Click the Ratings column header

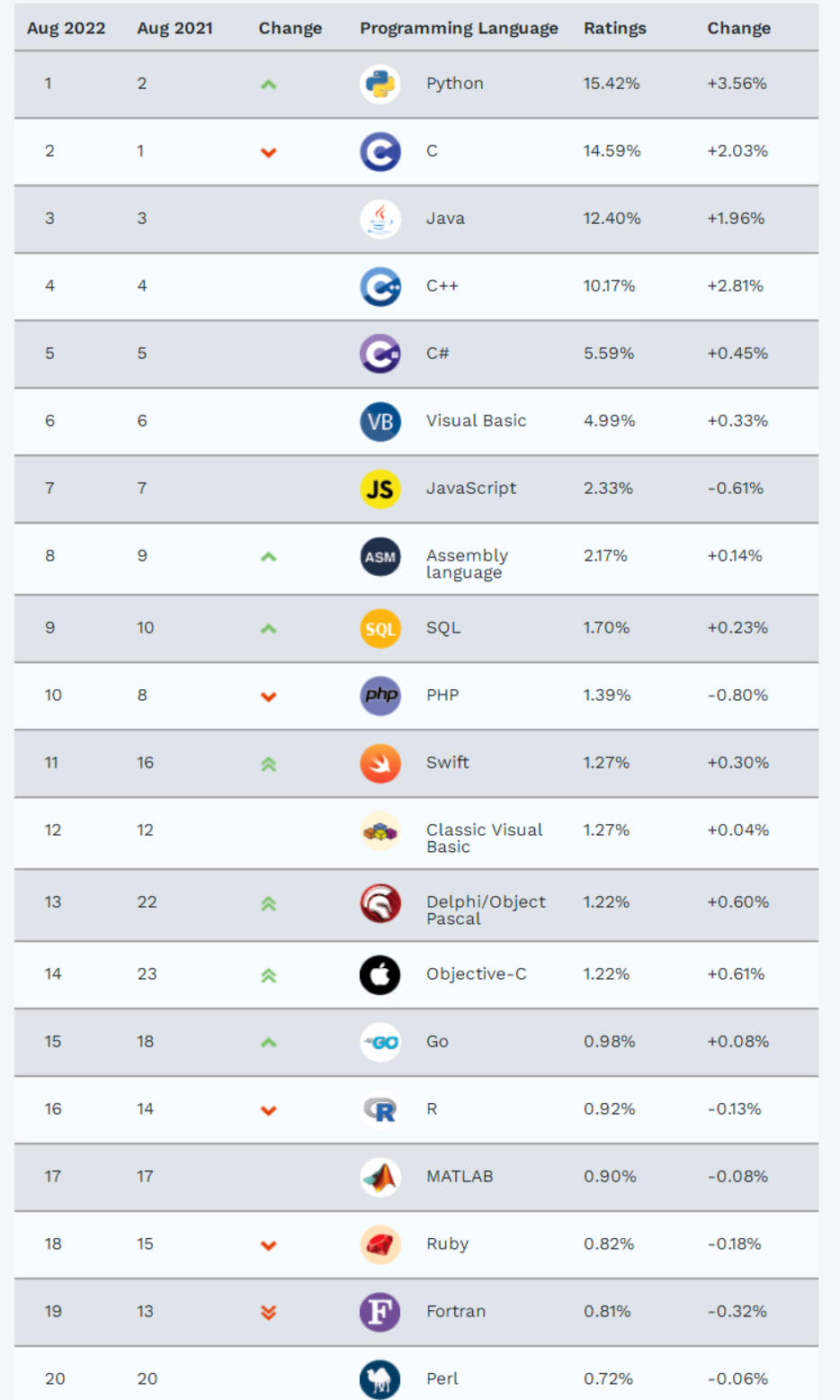[614, 29]
